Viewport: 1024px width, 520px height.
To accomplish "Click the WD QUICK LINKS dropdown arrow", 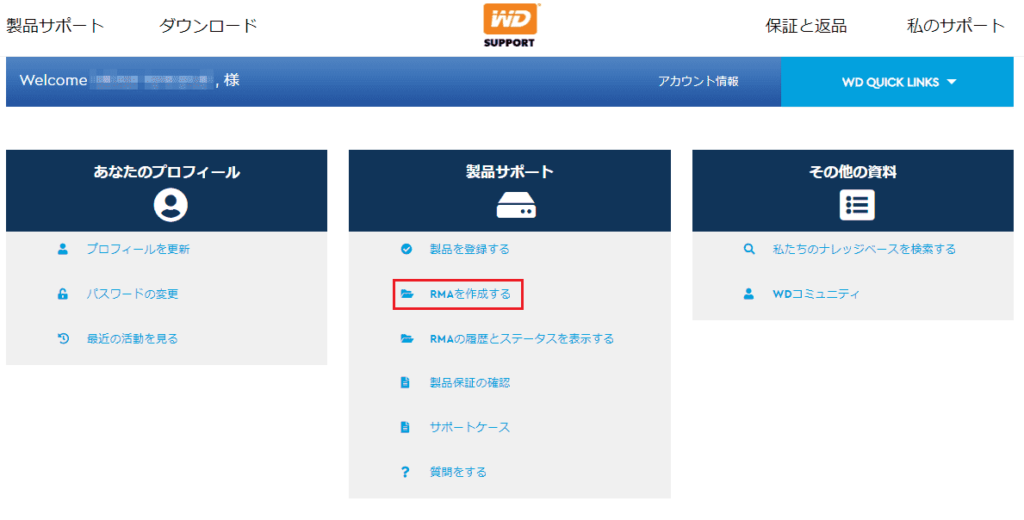I will pos(951,82).
